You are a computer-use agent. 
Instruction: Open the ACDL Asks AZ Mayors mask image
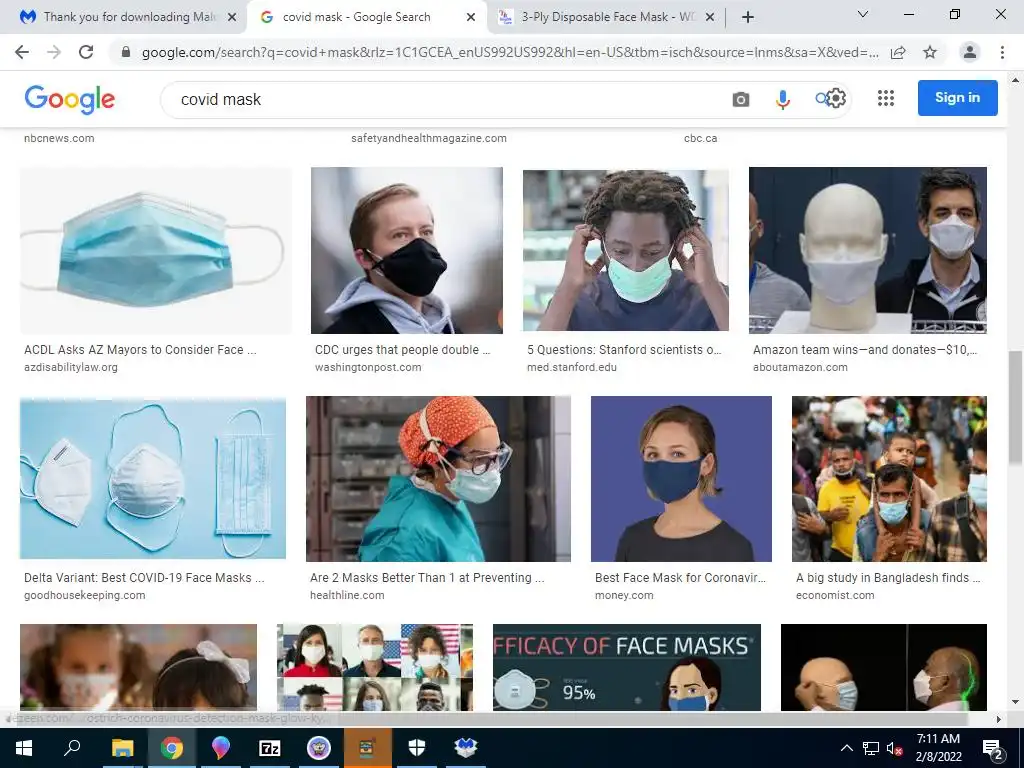[x=155, y=251]
